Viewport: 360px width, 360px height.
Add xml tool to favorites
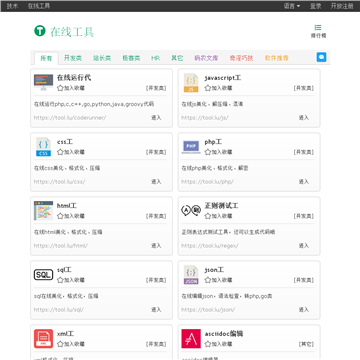click(71, 344)
